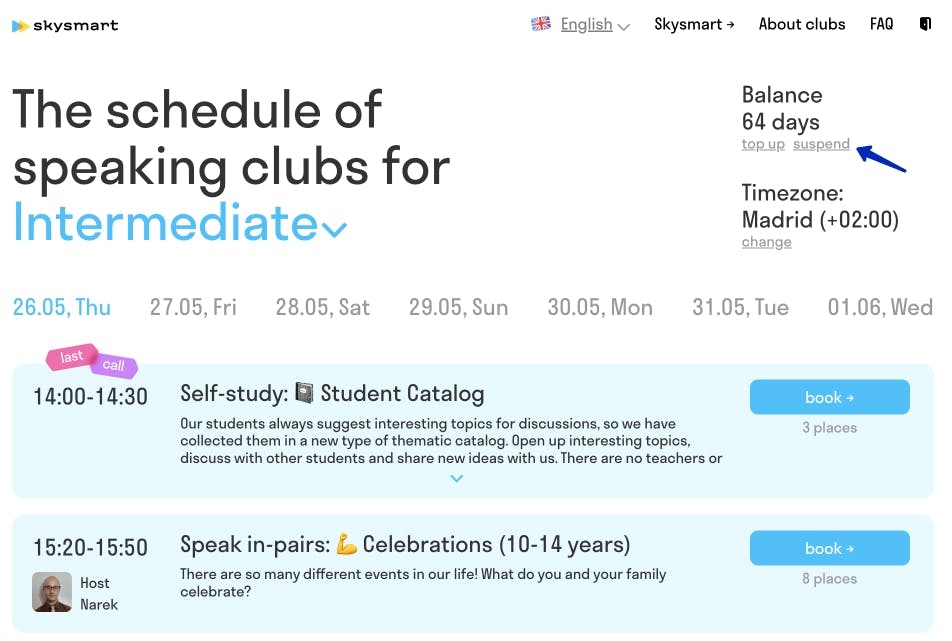Open the Skysmart arrow link
952x641 pixels.
(694, 24)
